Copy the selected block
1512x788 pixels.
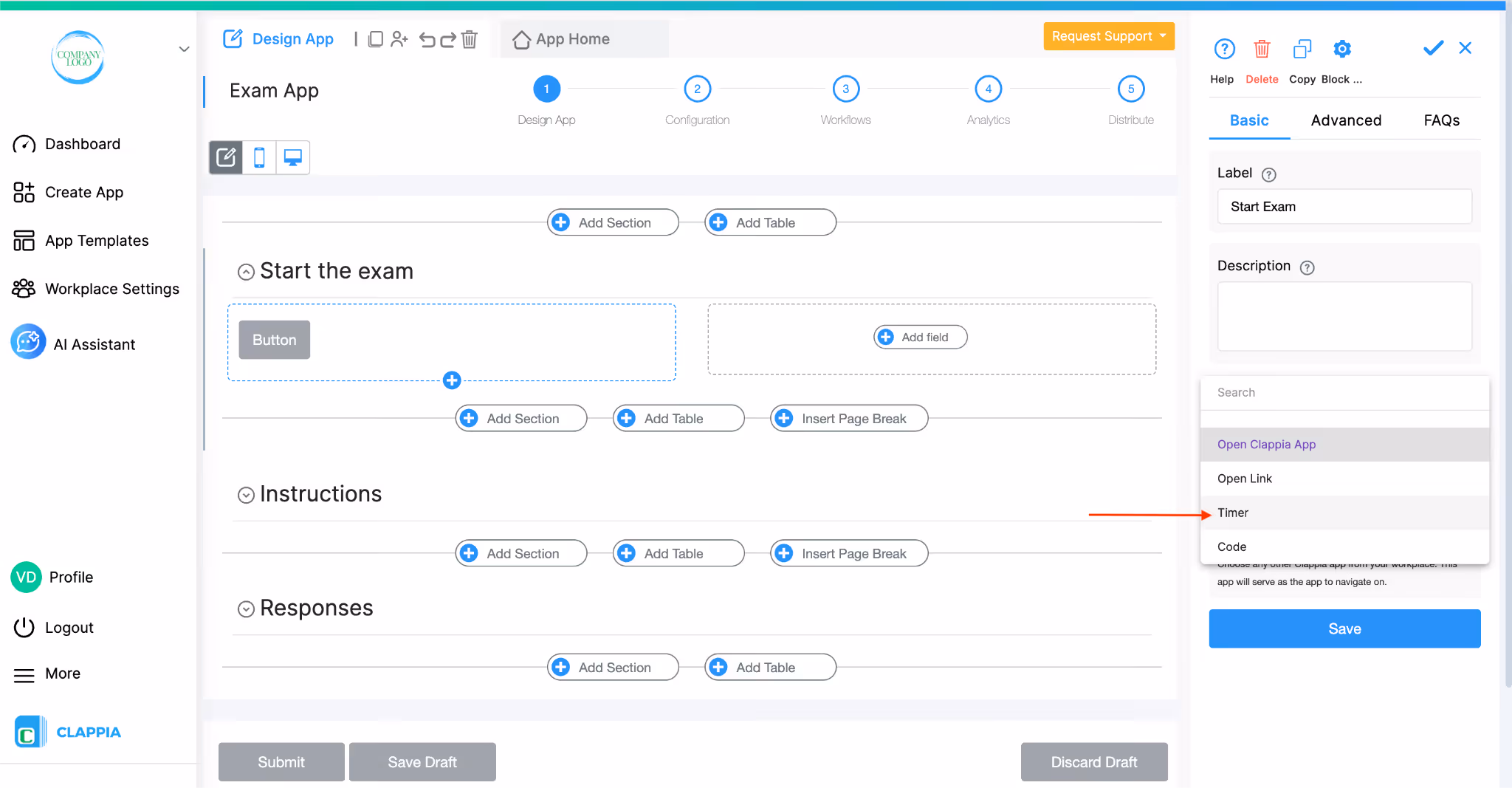click(1302, 49)
